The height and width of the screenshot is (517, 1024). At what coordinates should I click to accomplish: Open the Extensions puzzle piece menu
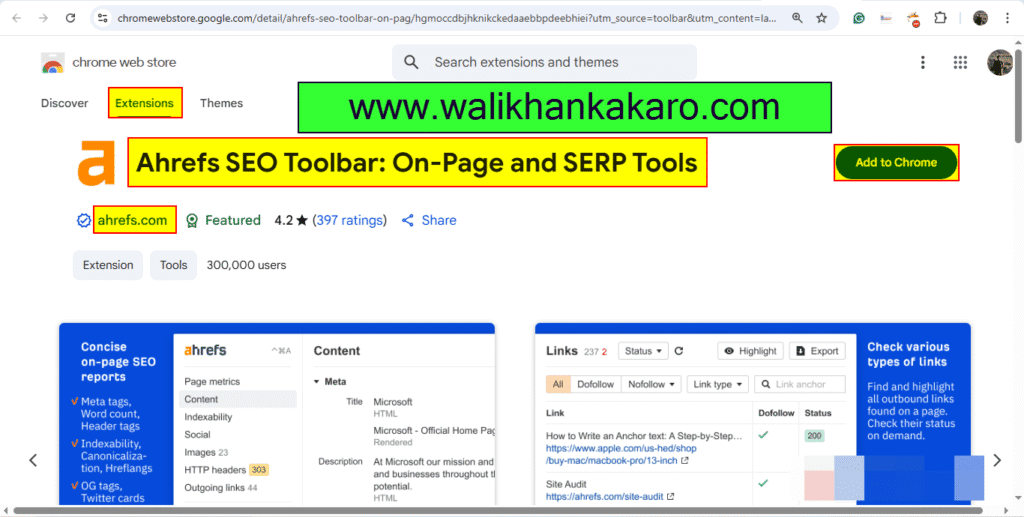[940, 18]
